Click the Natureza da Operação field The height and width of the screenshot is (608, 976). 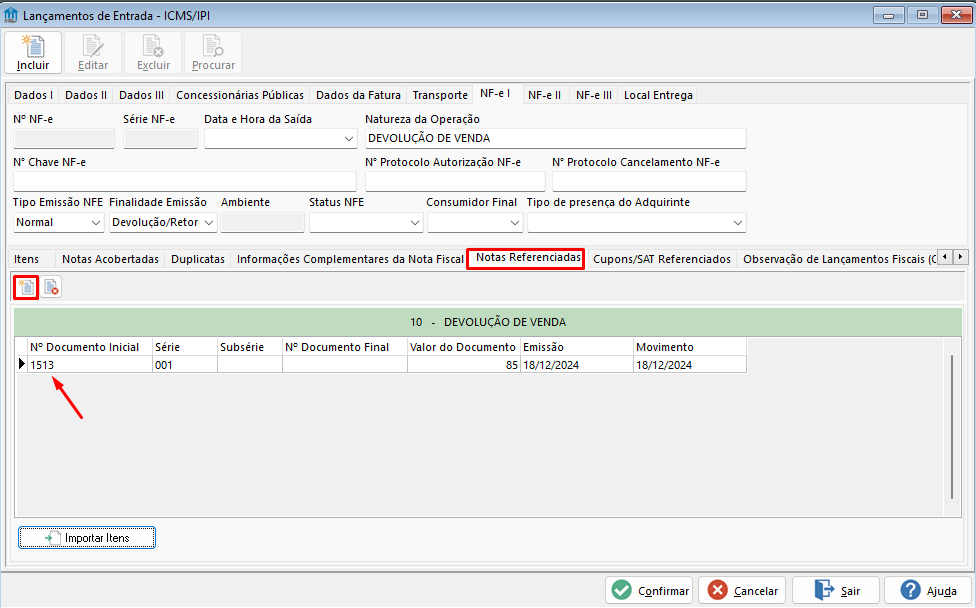[555, 138]
